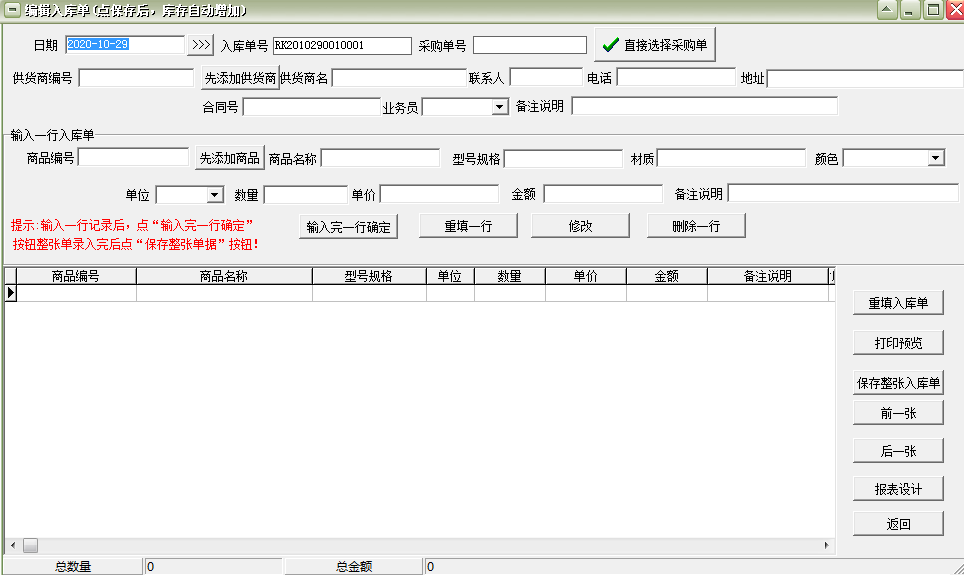964x575 pixels.
Task: Click 先添加商品 button
Action: pos(229,158)
